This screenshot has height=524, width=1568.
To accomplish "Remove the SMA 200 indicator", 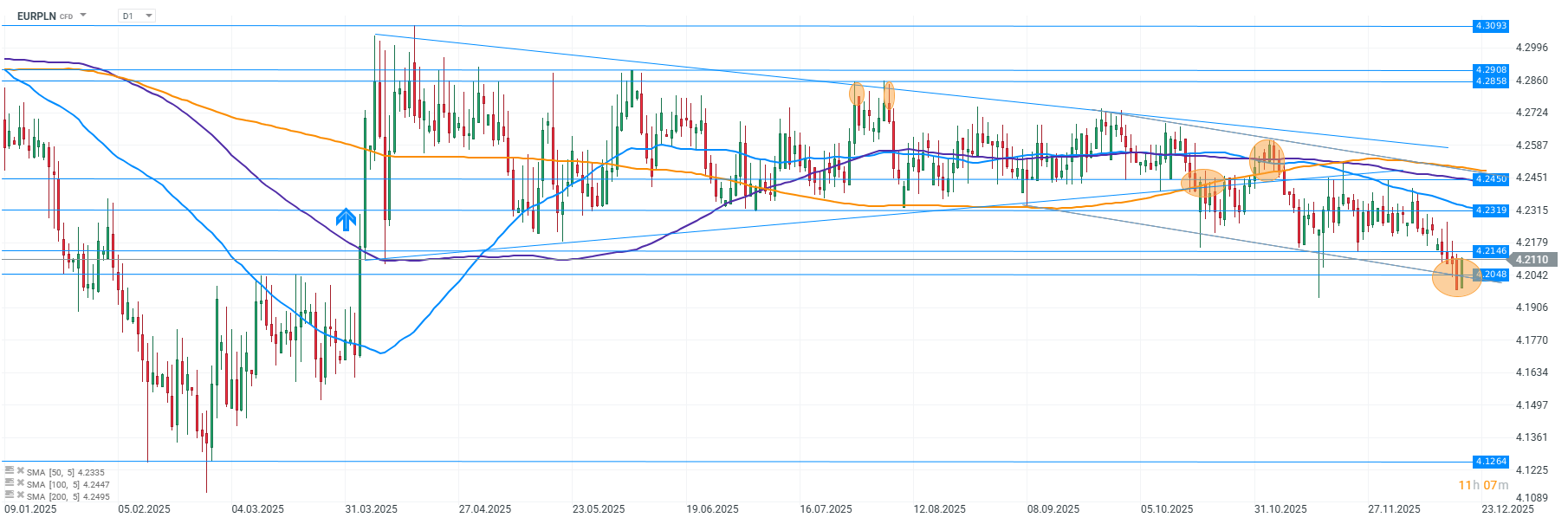I will click(x=20, y=495).
